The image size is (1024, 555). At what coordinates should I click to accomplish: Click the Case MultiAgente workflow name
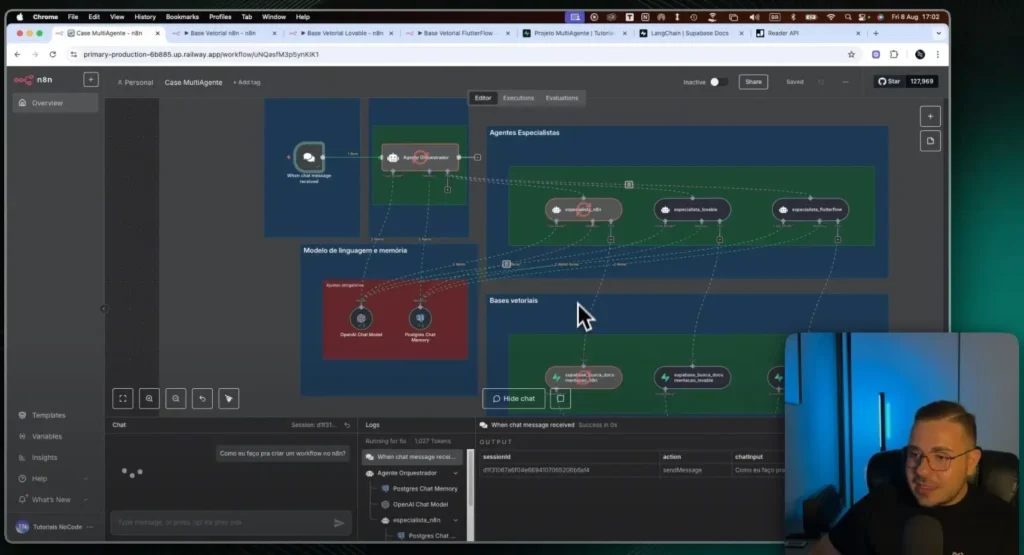tap(193, 83)
